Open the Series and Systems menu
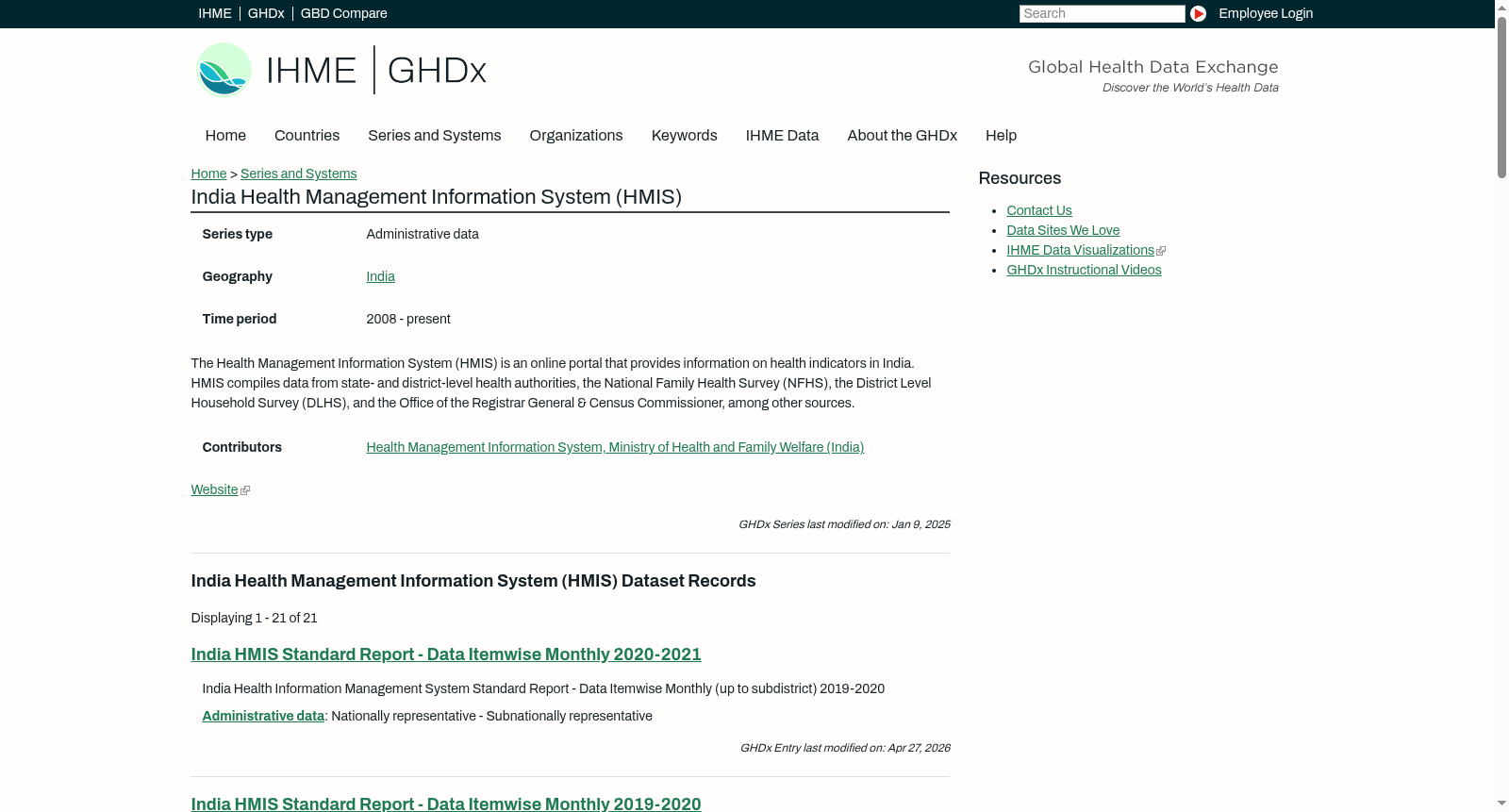This screenshot has width=1509, height=812. 435,136
